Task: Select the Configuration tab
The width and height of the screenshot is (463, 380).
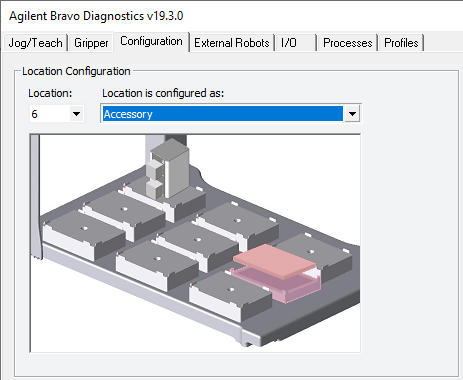Action: [x=151, y=41]
